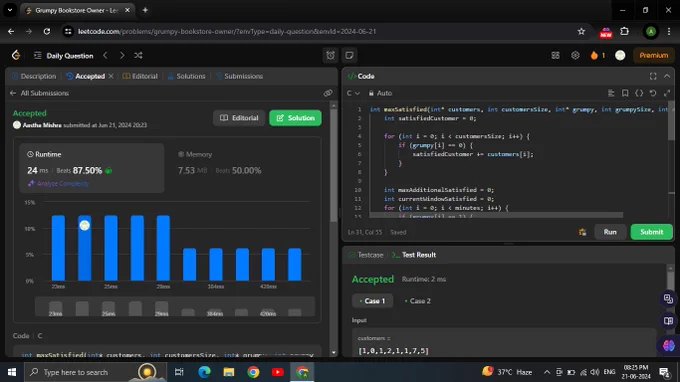680x382 pixels.
Task: Collapse the Code panel chevron
Action: point(667,76)
